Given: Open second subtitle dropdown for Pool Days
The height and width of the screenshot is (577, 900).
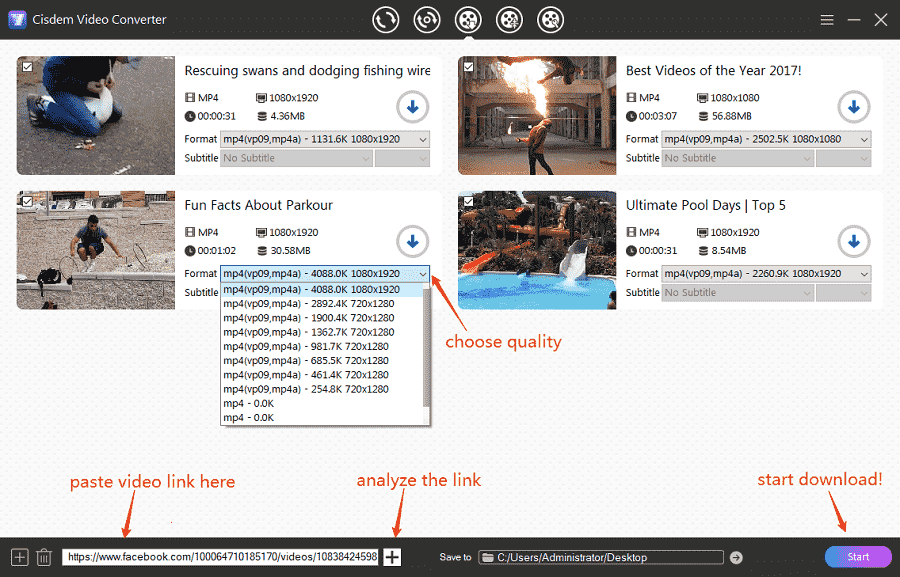Looking at the screenshot, I should pos(844,292).
